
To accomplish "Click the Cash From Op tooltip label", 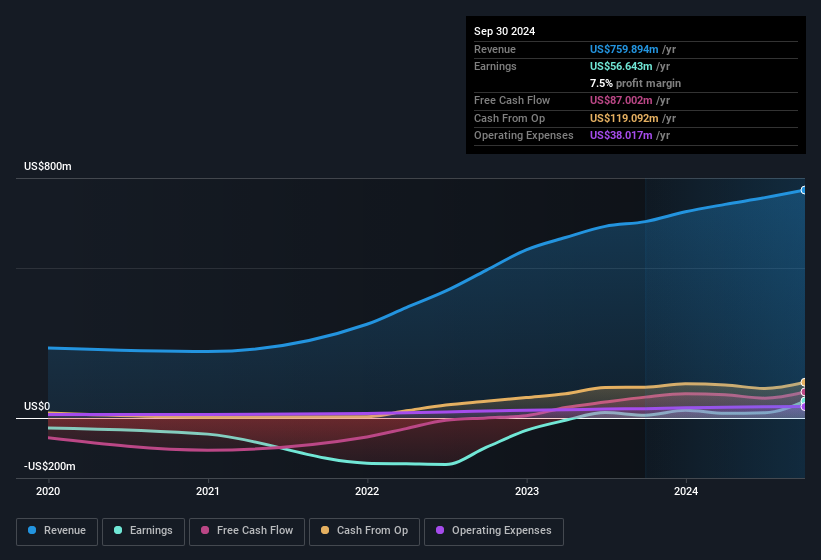I will pos(509,118).
